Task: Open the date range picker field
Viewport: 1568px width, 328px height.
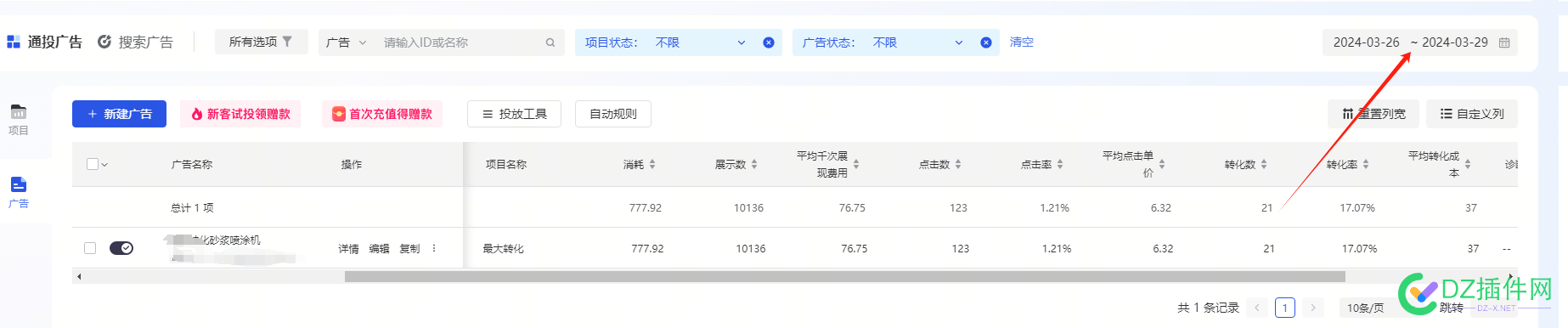Action: pos(1419,42)
